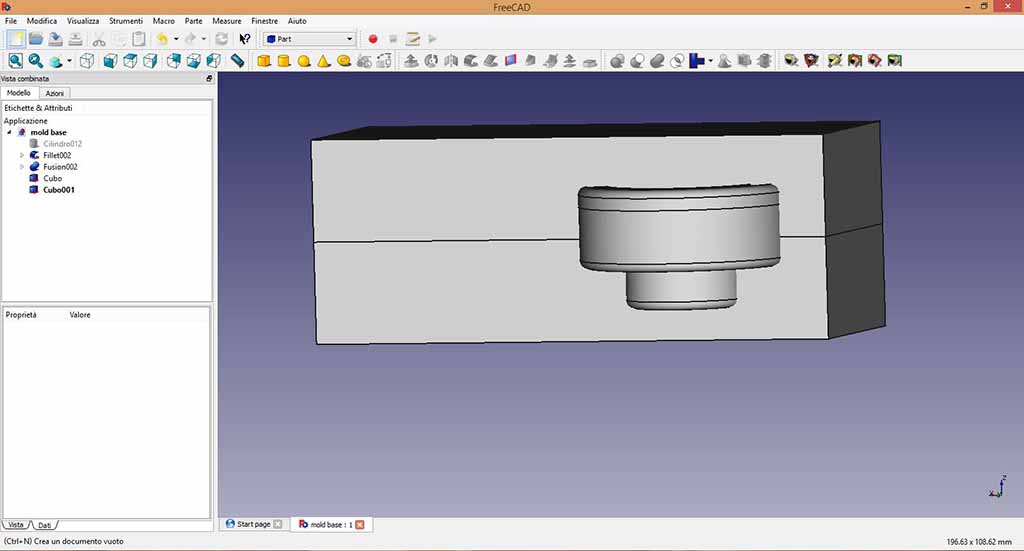Expand the Fillet002 tree node
This screenshot has height=551, width=1024.
click(22, 155)
